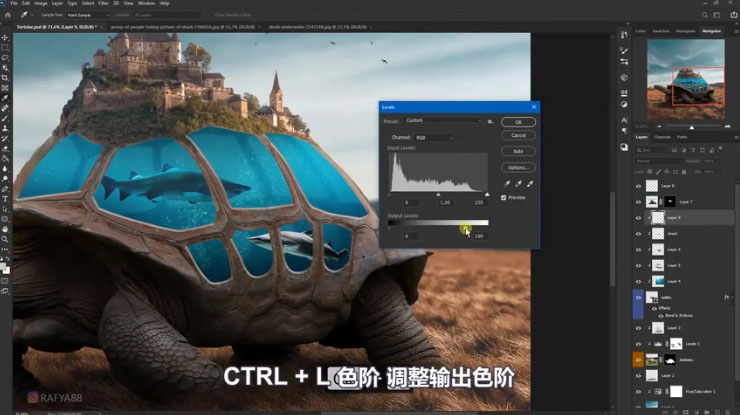Hide Layer 8 using its eye icon

coord(639,186)
